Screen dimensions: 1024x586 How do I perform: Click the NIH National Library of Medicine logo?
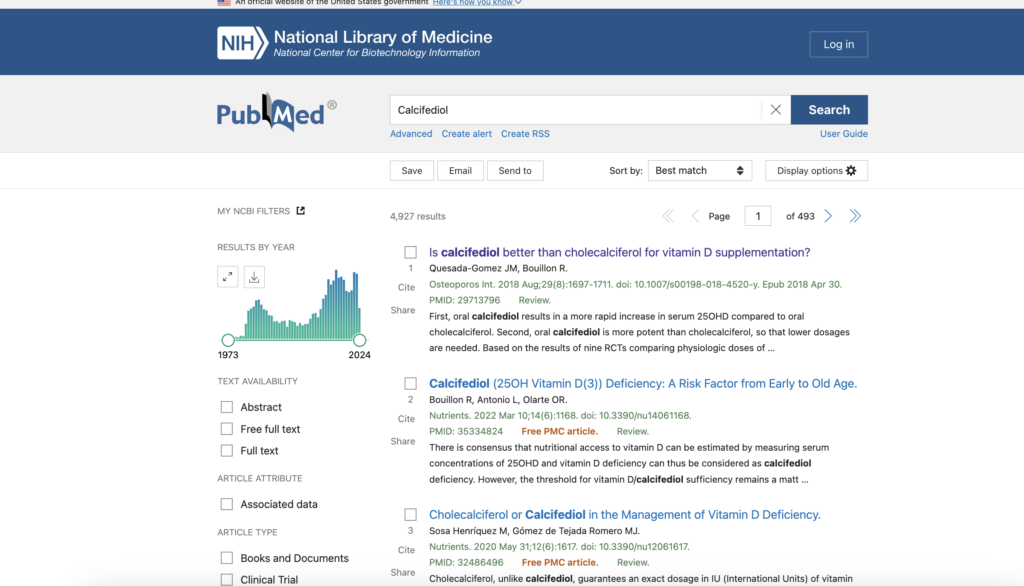pos(355,43)
